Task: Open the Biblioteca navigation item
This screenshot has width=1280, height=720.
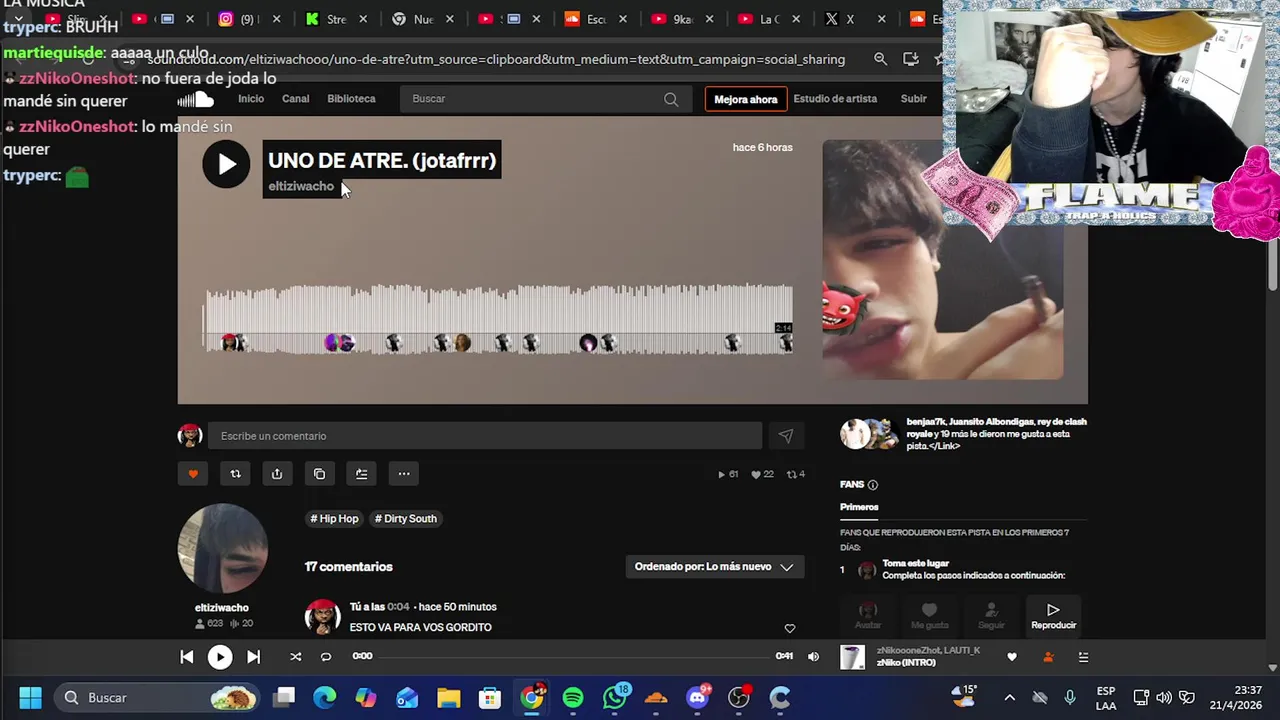Action: 351,99
